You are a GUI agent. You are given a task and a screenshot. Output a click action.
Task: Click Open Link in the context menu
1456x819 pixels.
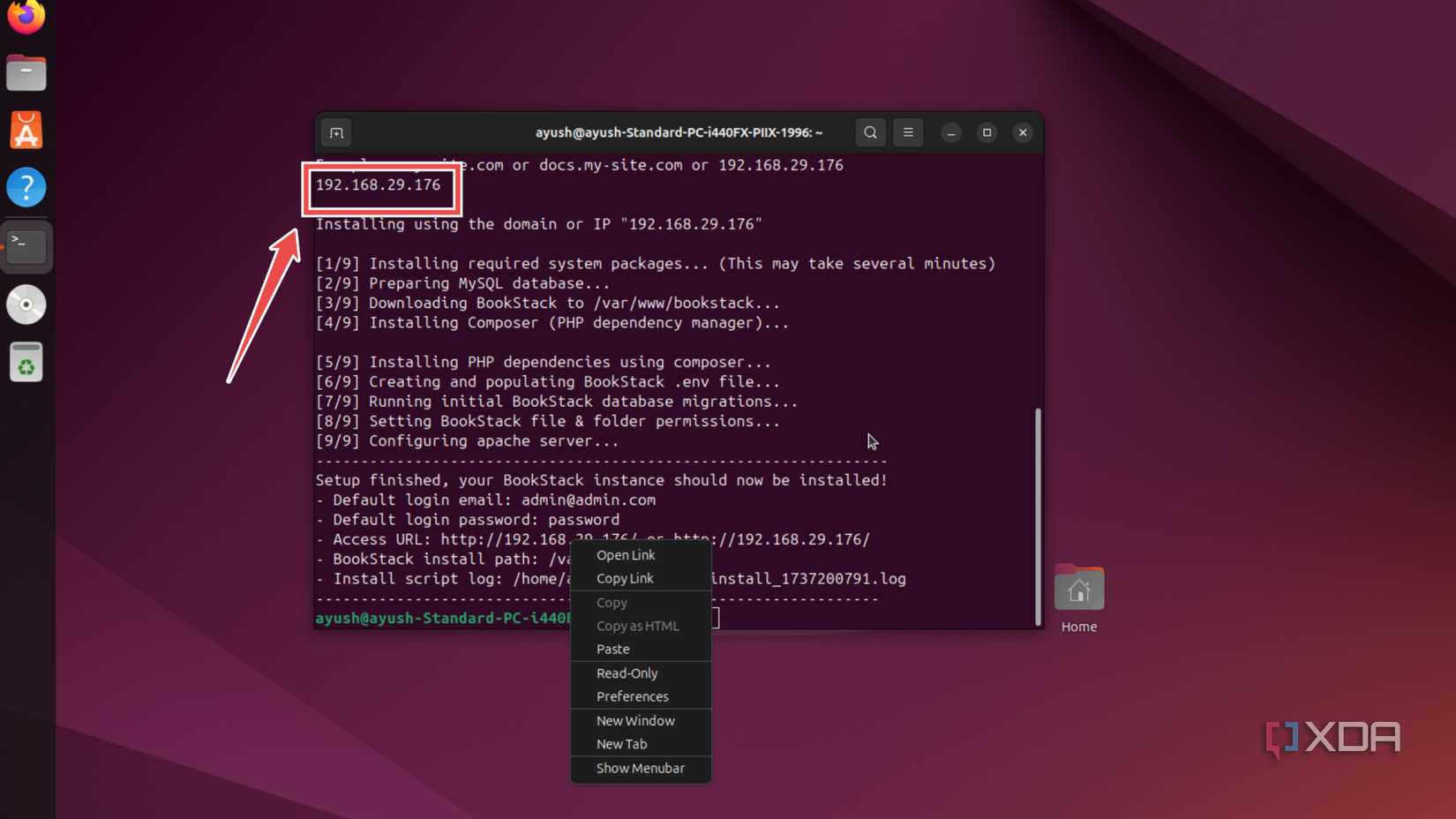point(626,555)
